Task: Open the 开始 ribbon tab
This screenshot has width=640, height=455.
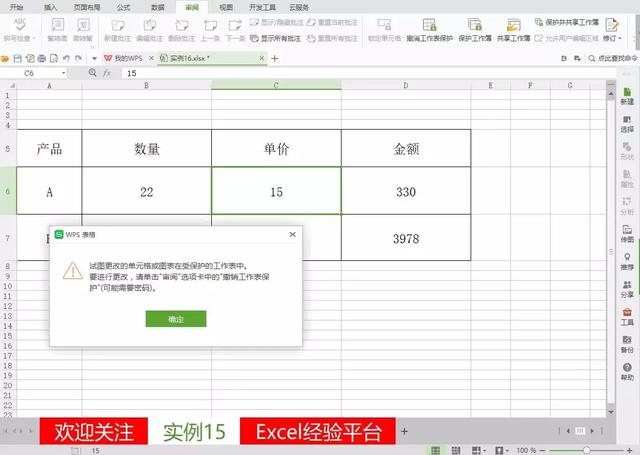Action: (17, 7)
